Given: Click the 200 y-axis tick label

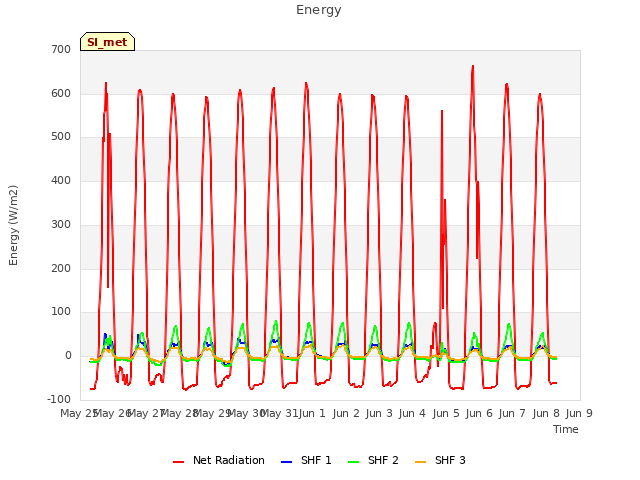Looking at the screenshot, I should (61, 269).
